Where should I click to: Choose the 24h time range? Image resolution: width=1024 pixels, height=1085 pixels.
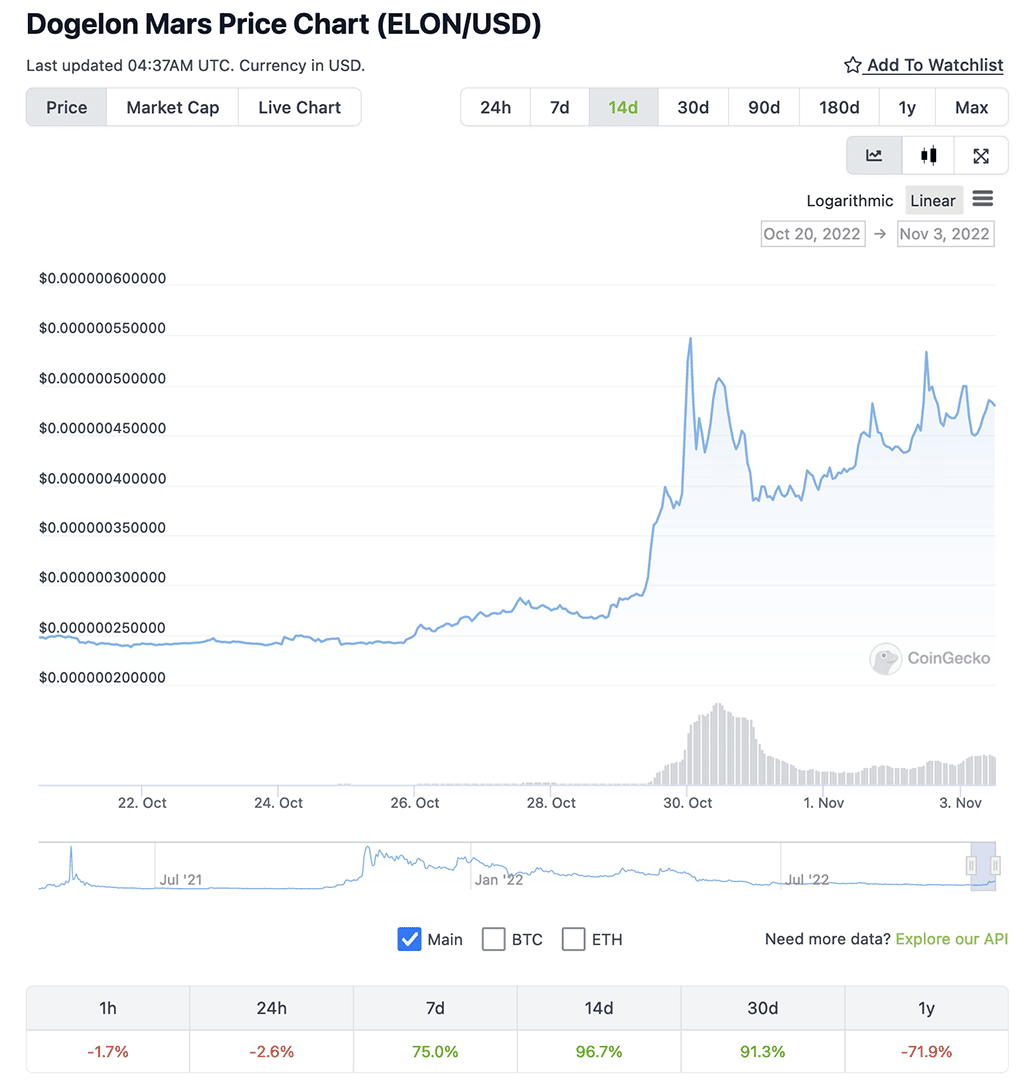(x=495, y=107)
